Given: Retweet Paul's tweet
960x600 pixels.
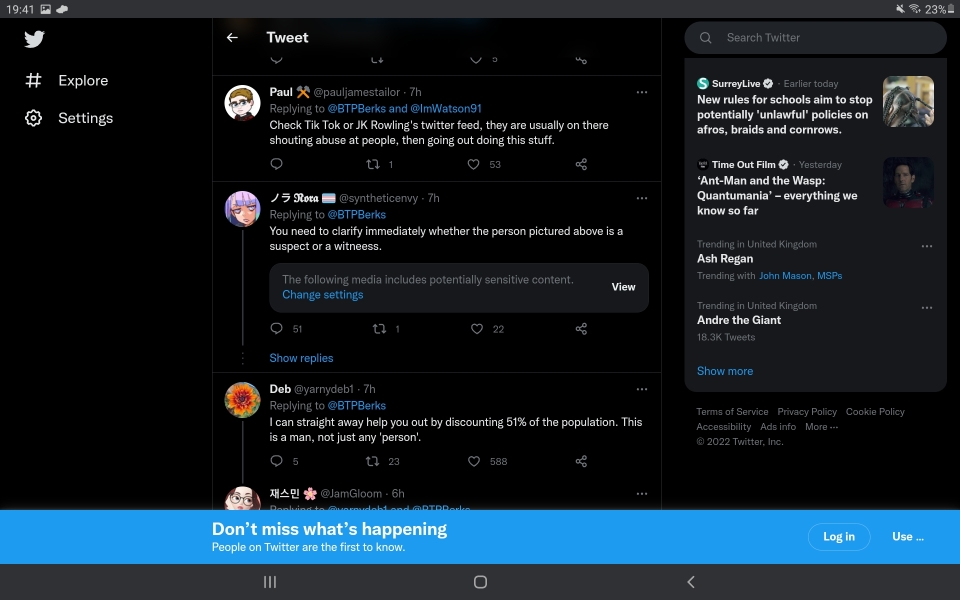Looking at the screenshot, I should click(372, 164).
